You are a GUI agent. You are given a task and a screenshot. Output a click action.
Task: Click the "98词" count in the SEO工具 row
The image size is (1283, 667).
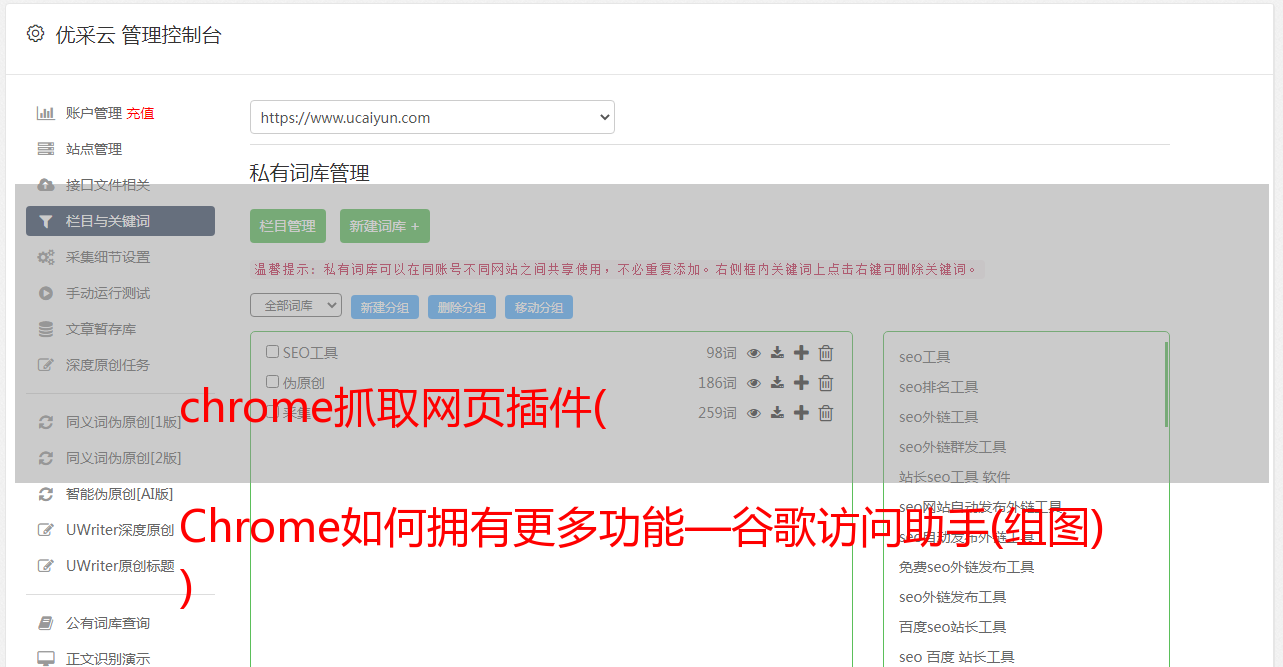point(721,353)
